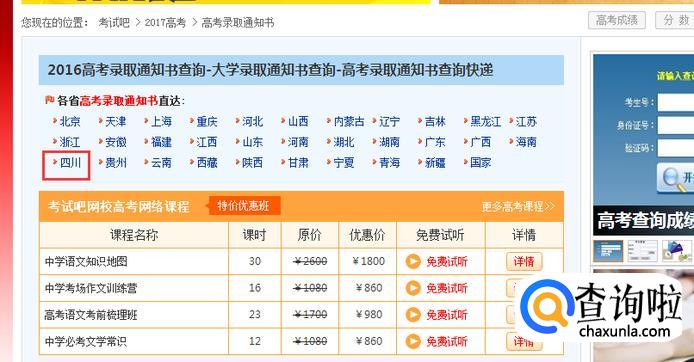Focus the 考生号 input field

click(676, 102)
